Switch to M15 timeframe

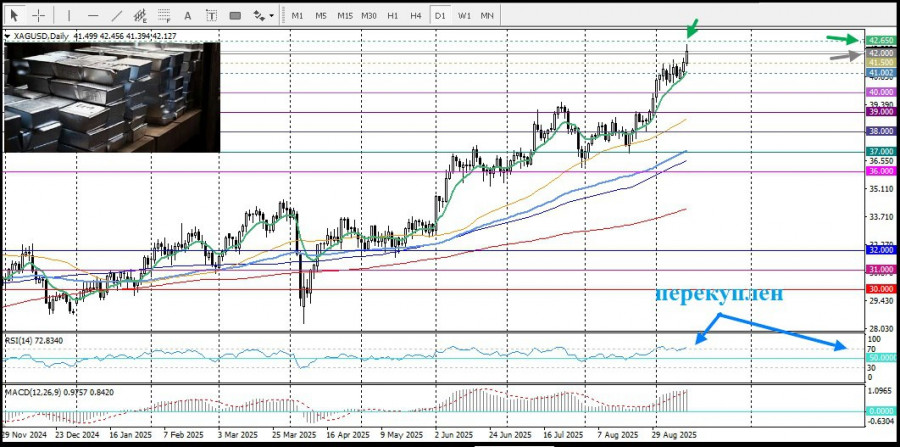point(345,15)
